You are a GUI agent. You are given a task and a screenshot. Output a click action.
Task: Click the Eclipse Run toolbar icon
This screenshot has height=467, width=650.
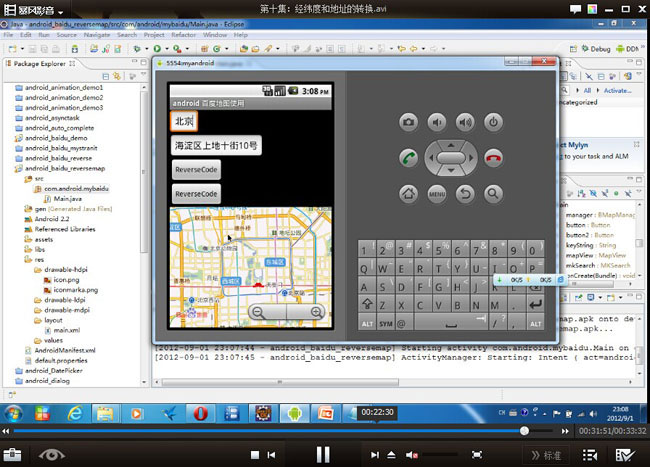point(157,49)
